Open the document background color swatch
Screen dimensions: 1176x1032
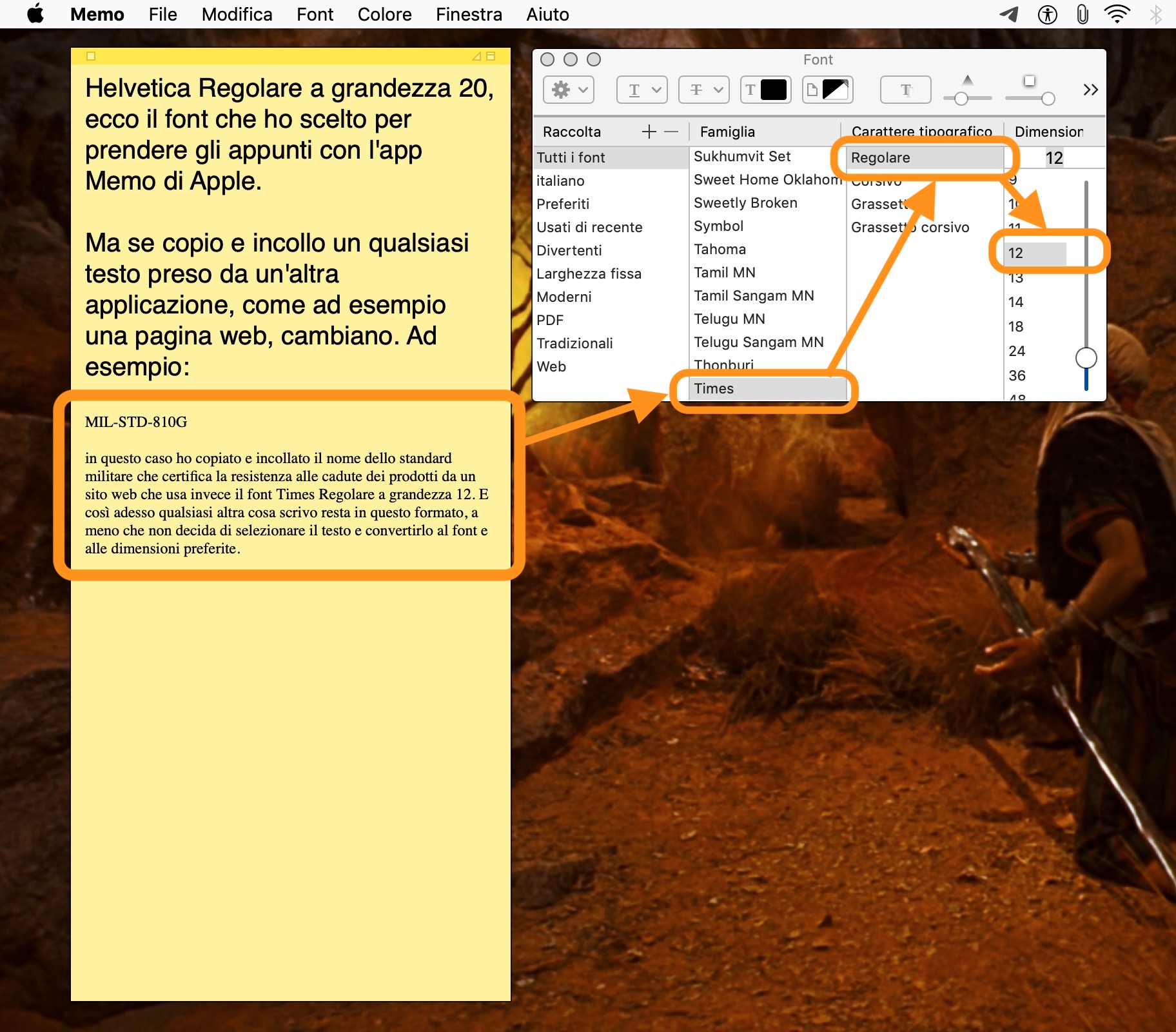[x=828, y=90]
